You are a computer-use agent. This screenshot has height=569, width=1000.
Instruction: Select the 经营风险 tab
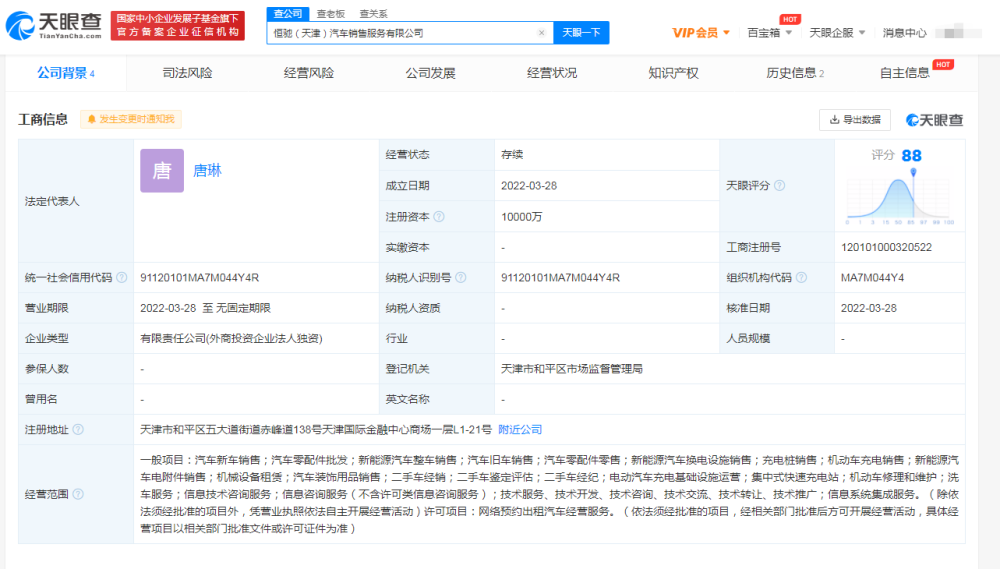[x=309, y=73]
